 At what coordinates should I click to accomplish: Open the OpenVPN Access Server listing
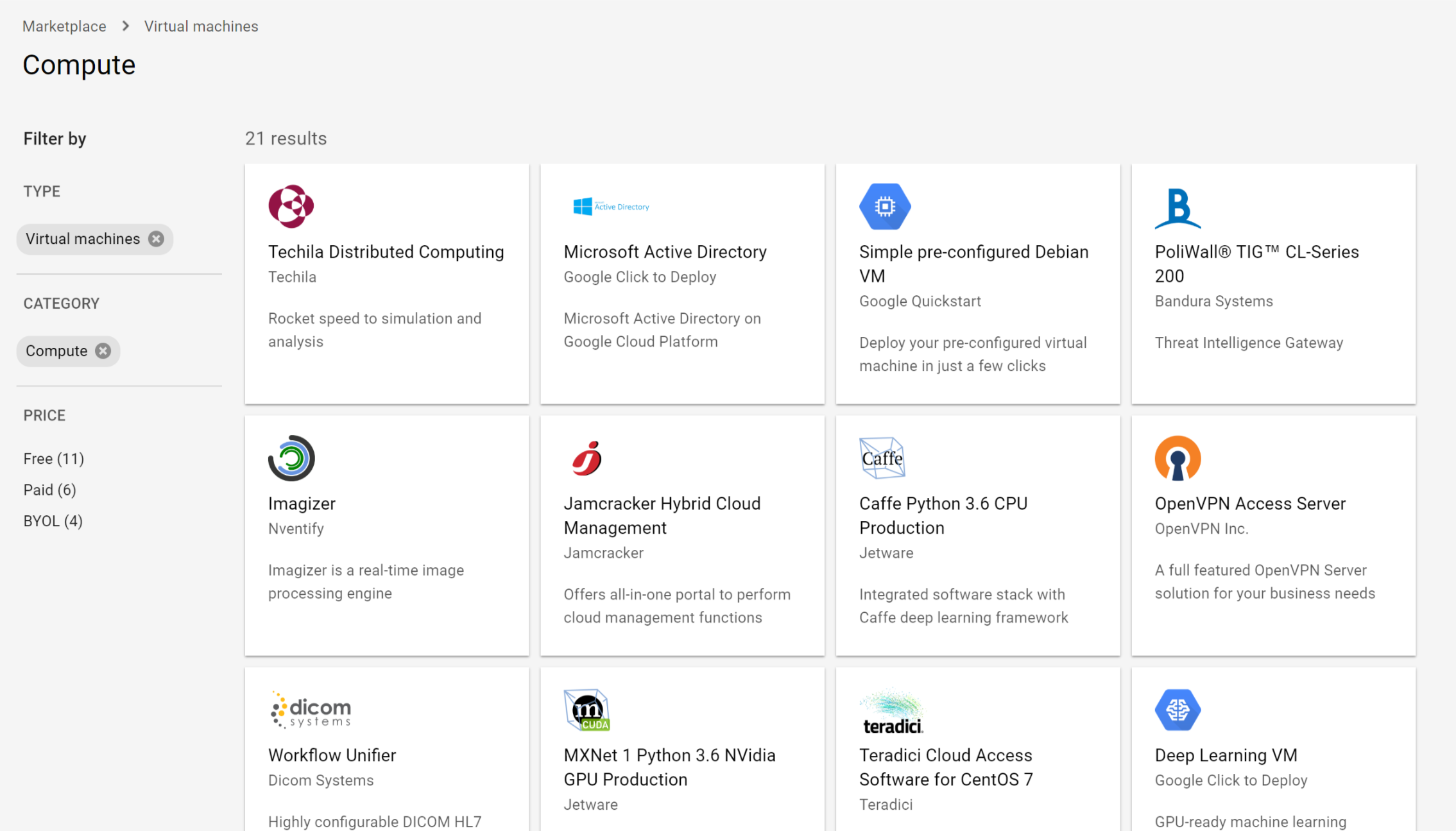click(x=1250, y=503)
